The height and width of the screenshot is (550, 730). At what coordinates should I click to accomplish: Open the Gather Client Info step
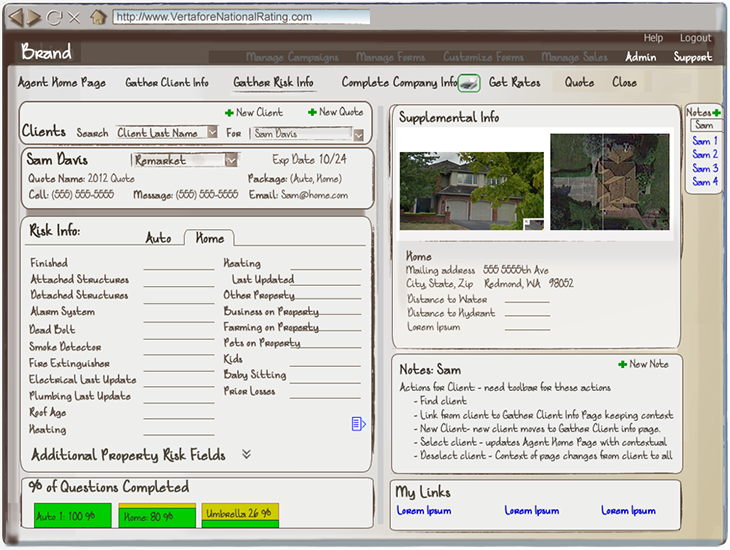click(x=167, y=83)
